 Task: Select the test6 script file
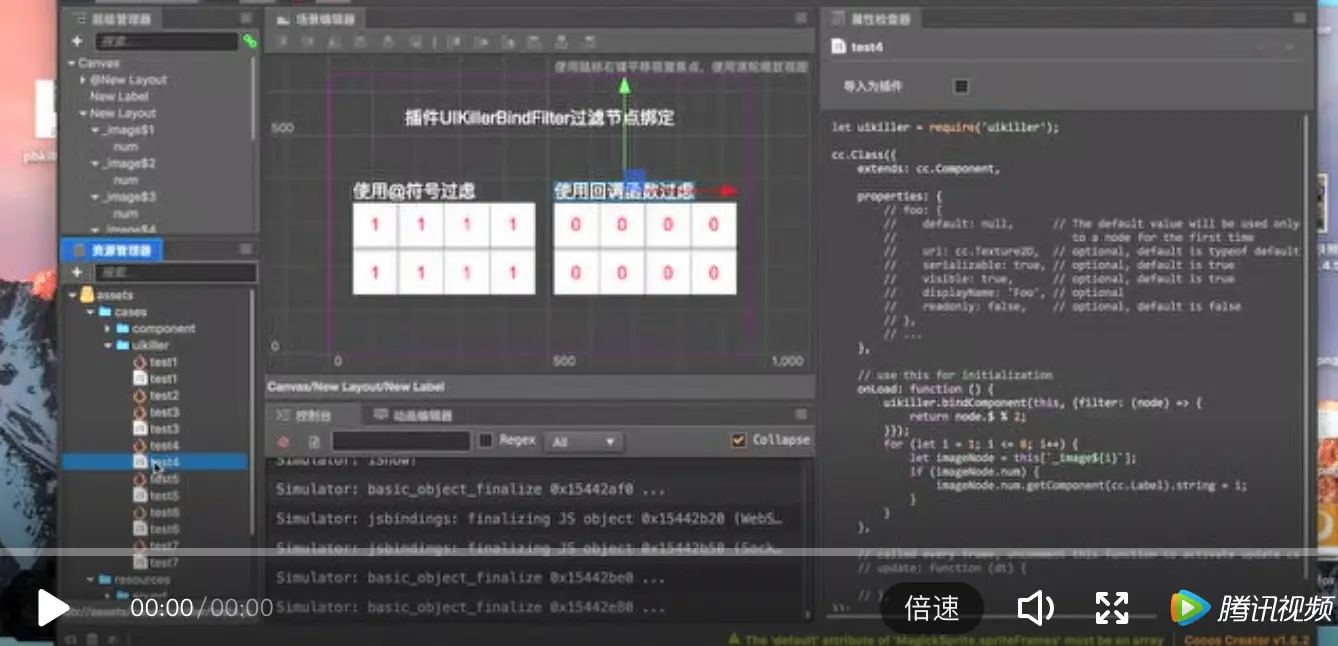click(155, 529)
